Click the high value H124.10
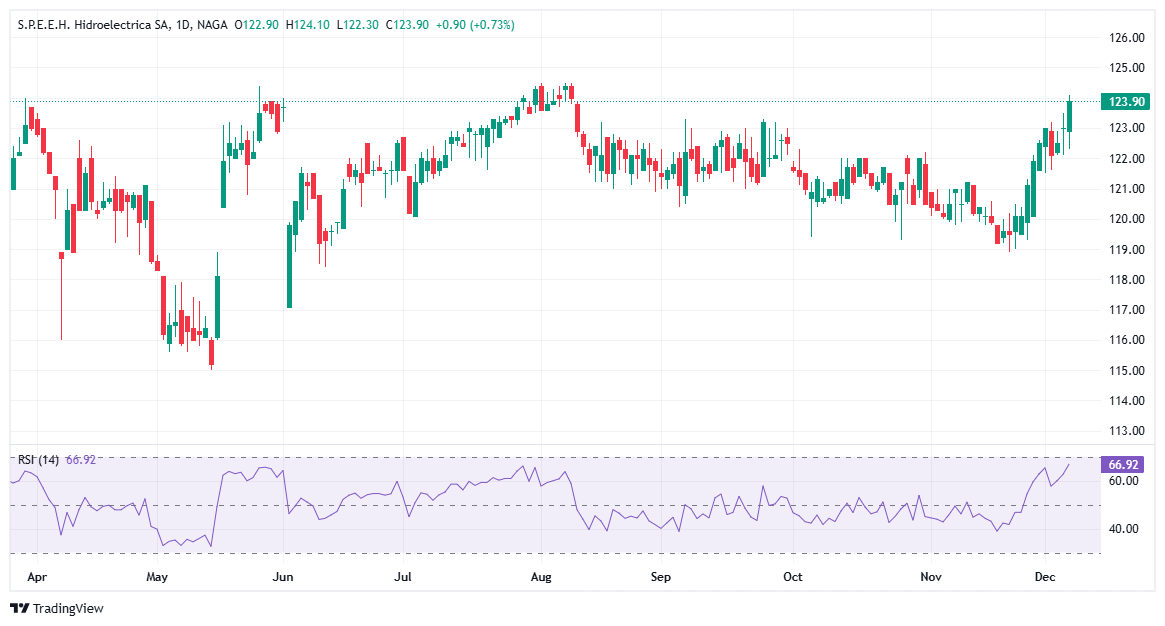The height and width of the screenshot is (626, 1165). tap(308, 25)
